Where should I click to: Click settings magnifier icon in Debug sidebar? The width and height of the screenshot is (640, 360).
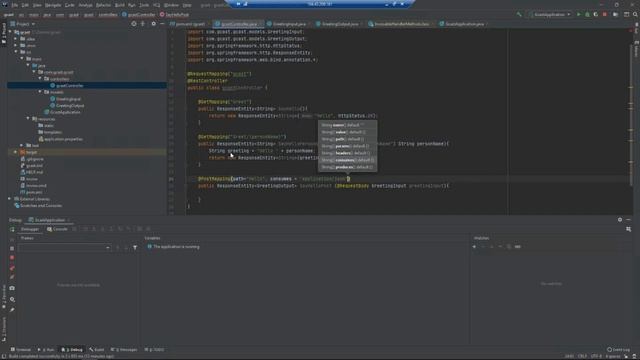(x=12, y=299)
